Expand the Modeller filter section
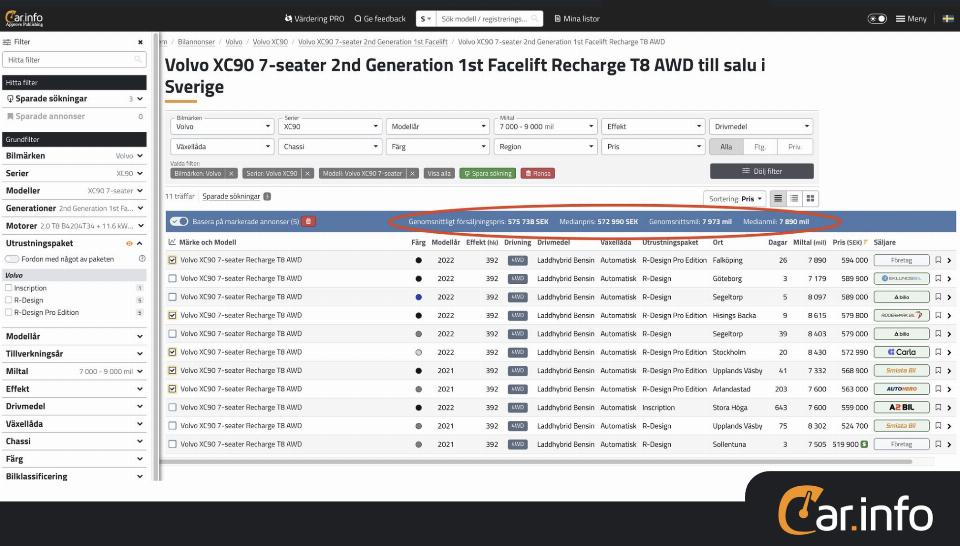Image resolution: width=960 pixels, height=546 pixels. (74, 190)
